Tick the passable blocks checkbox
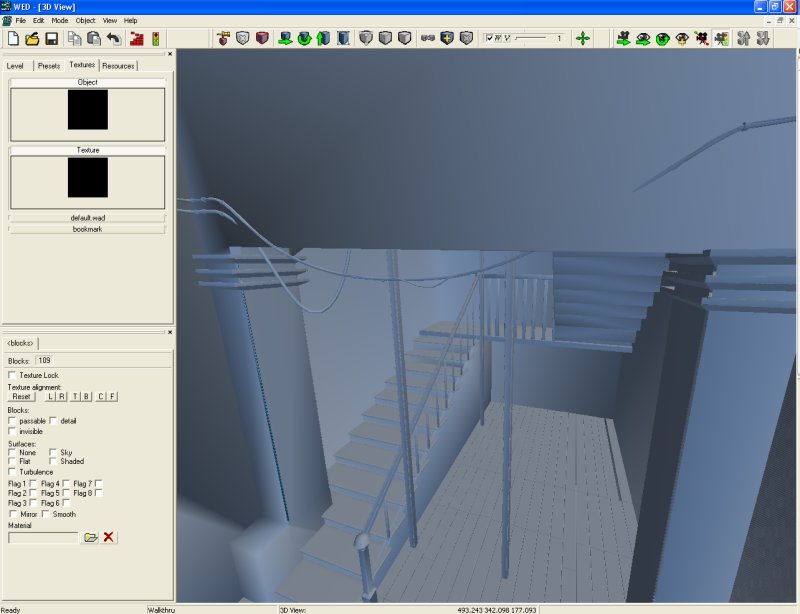This screenshot has height=614, width=800. 12,421
